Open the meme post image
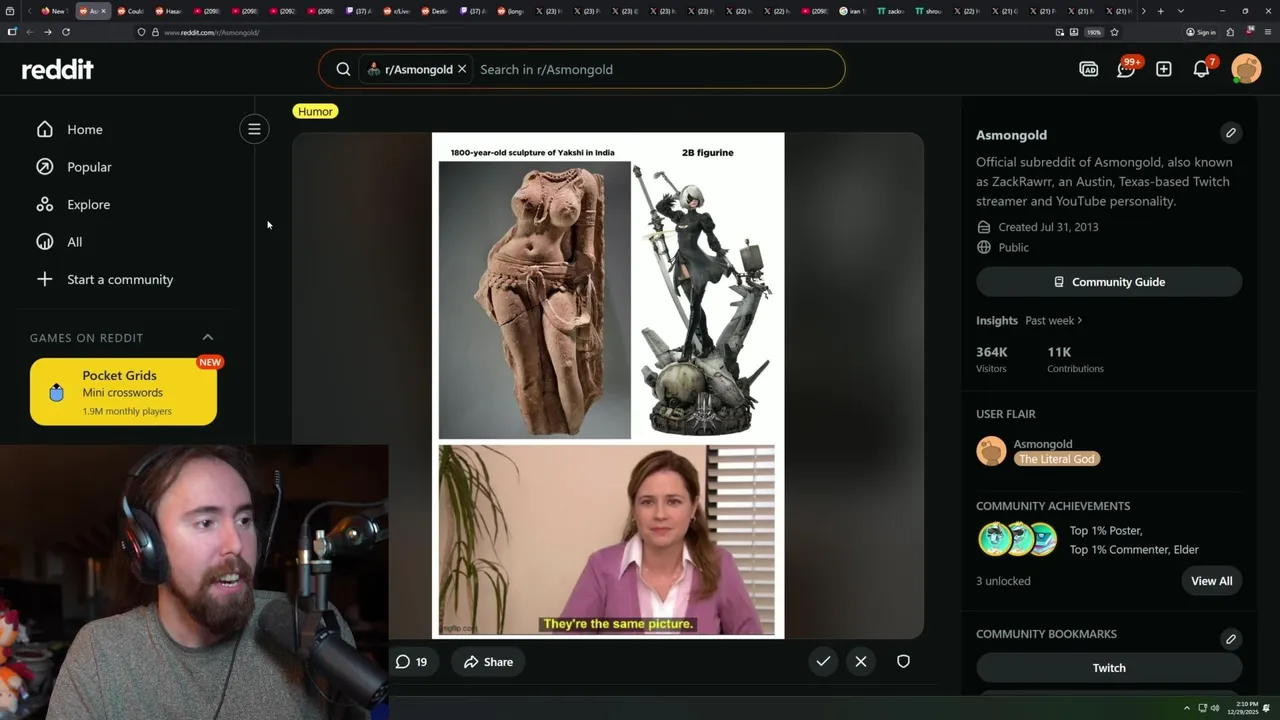 point(608,385)
